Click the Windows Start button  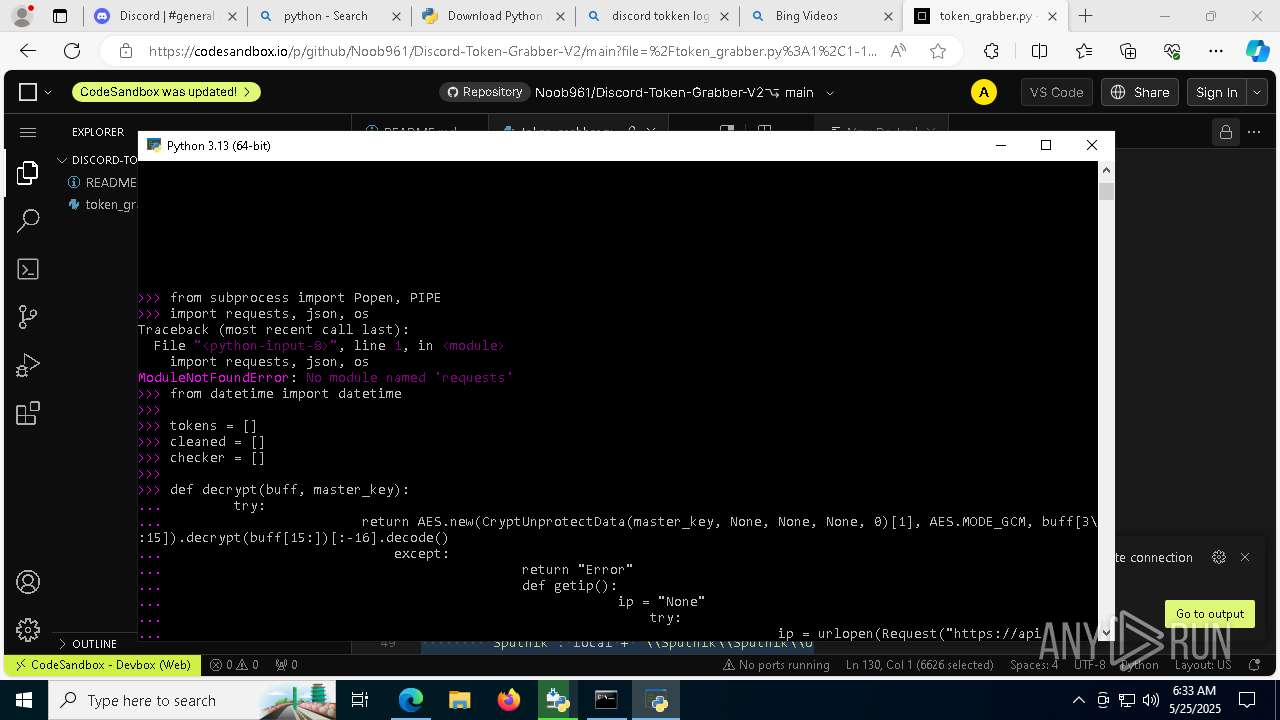point(24,700)
